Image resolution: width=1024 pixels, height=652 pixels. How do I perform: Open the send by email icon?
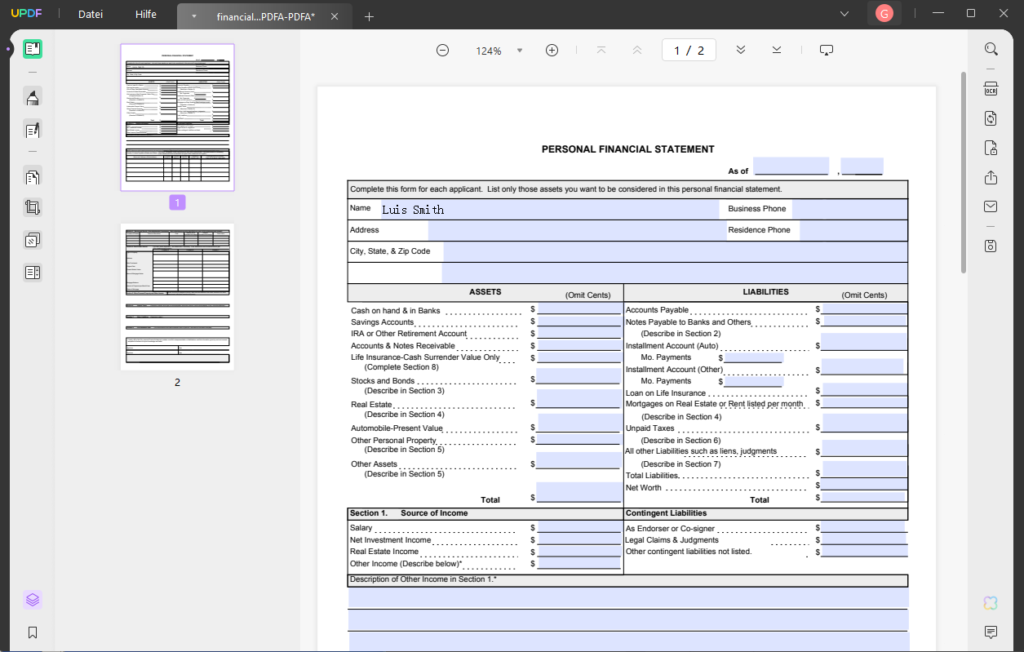[x=990, y=207]
